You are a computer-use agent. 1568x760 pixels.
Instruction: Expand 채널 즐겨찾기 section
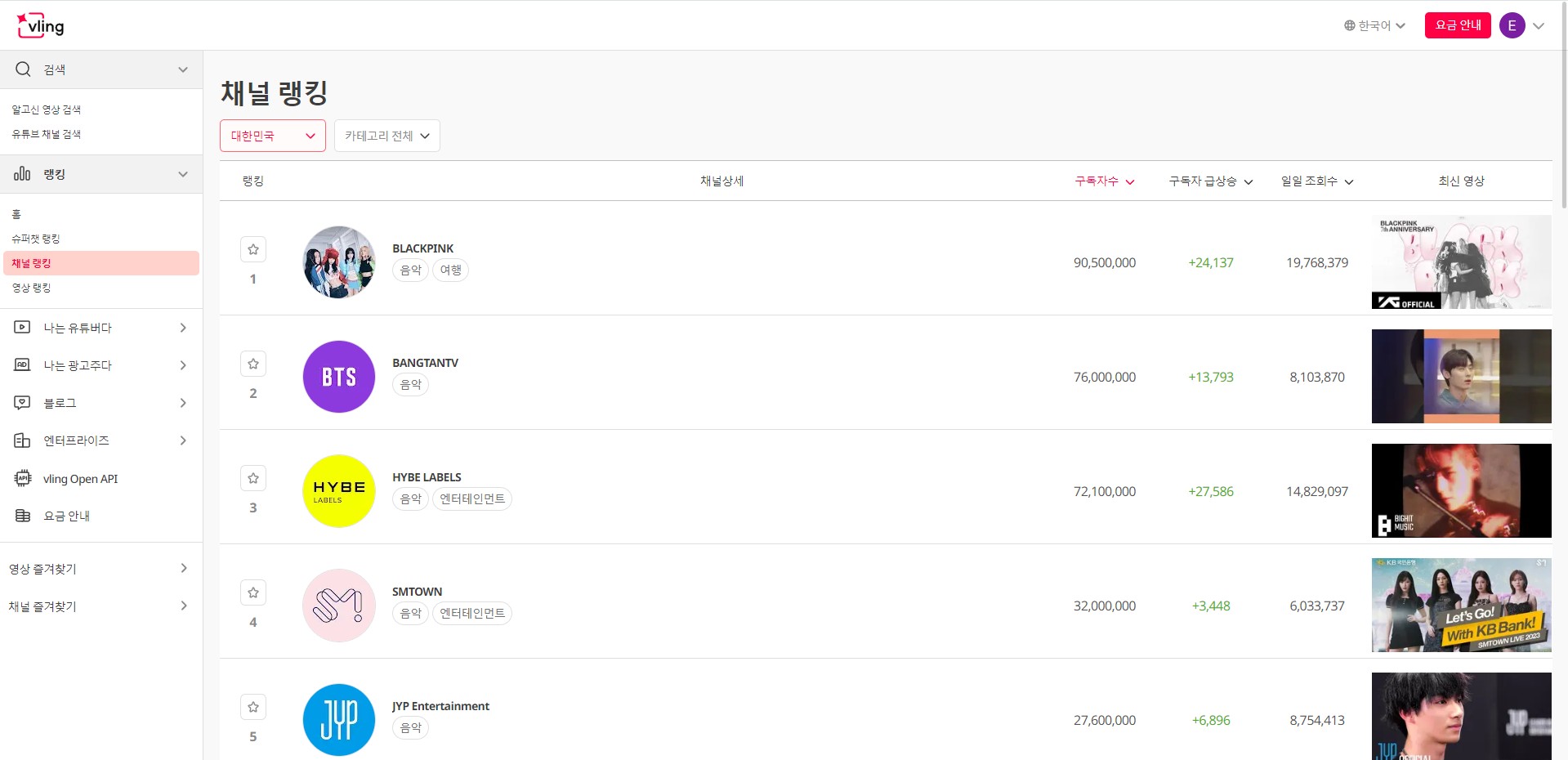101,606
